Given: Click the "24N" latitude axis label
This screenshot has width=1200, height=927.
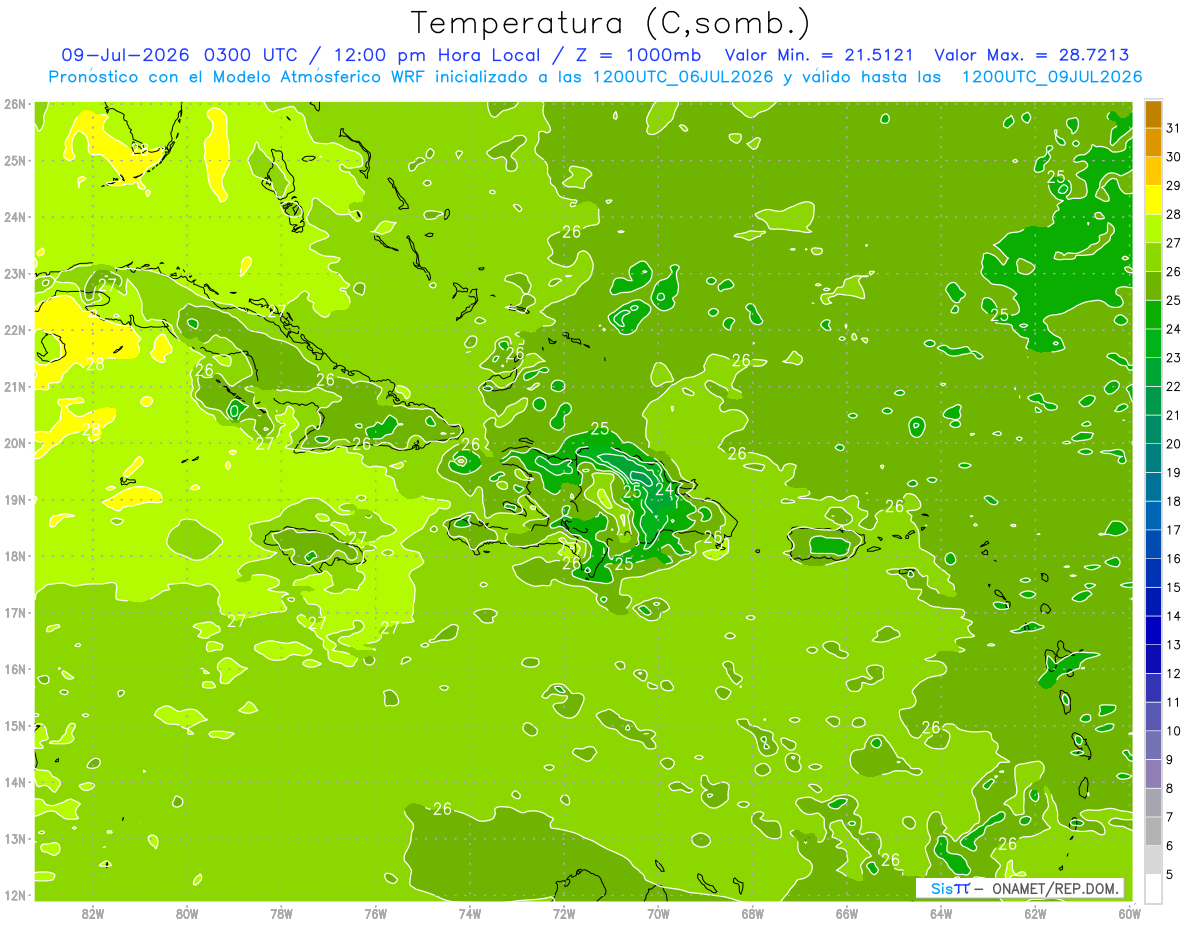Looking at the screenshot, I should click(14, 217).
